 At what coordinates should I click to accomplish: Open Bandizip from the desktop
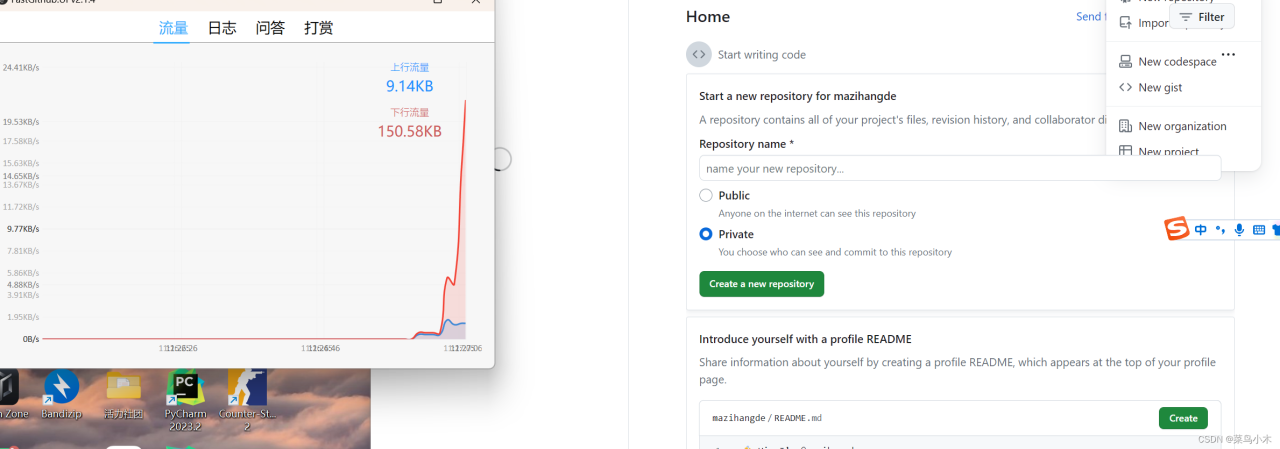[x=61, y=390]
